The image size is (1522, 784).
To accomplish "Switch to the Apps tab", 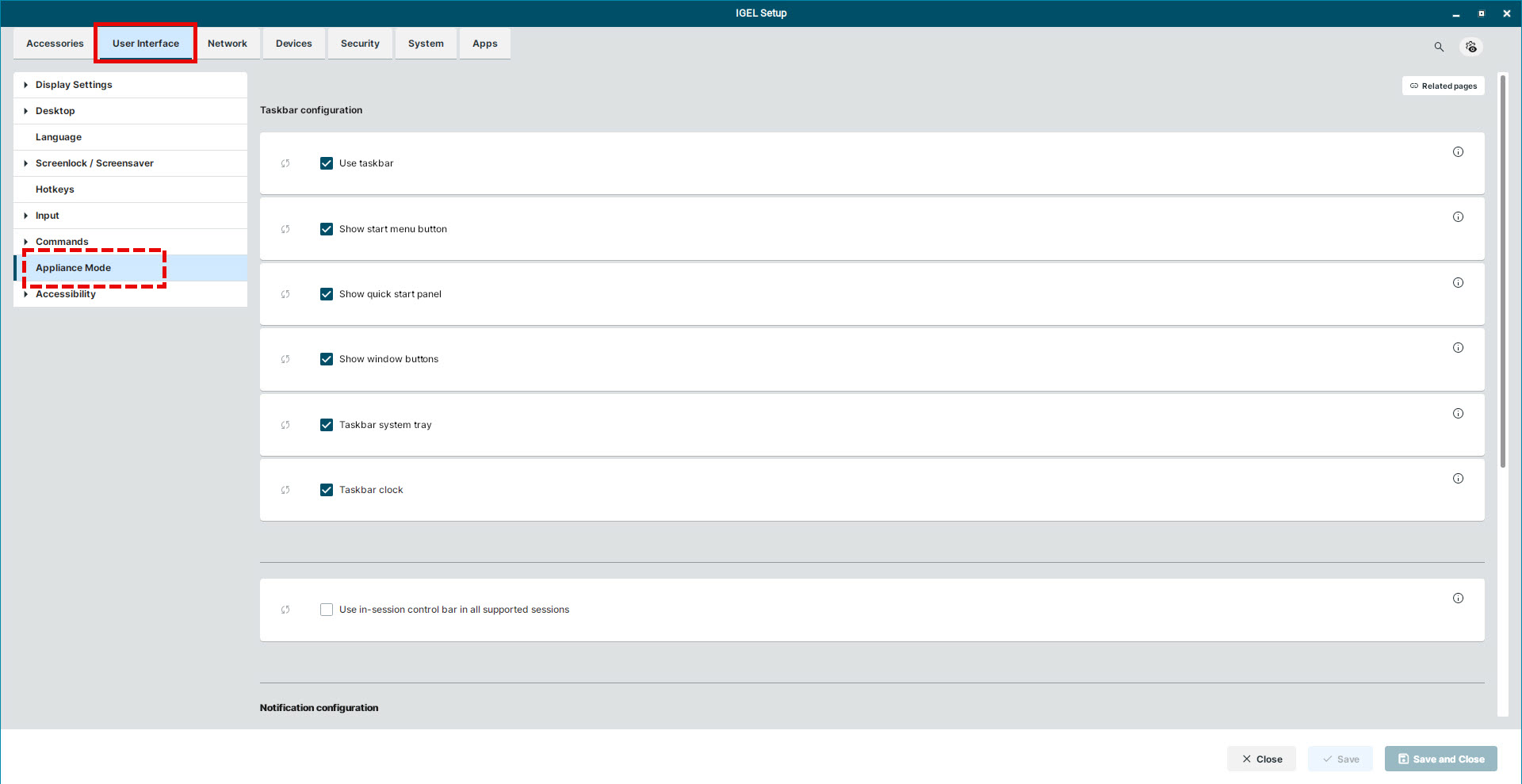I will click(485, 44).
